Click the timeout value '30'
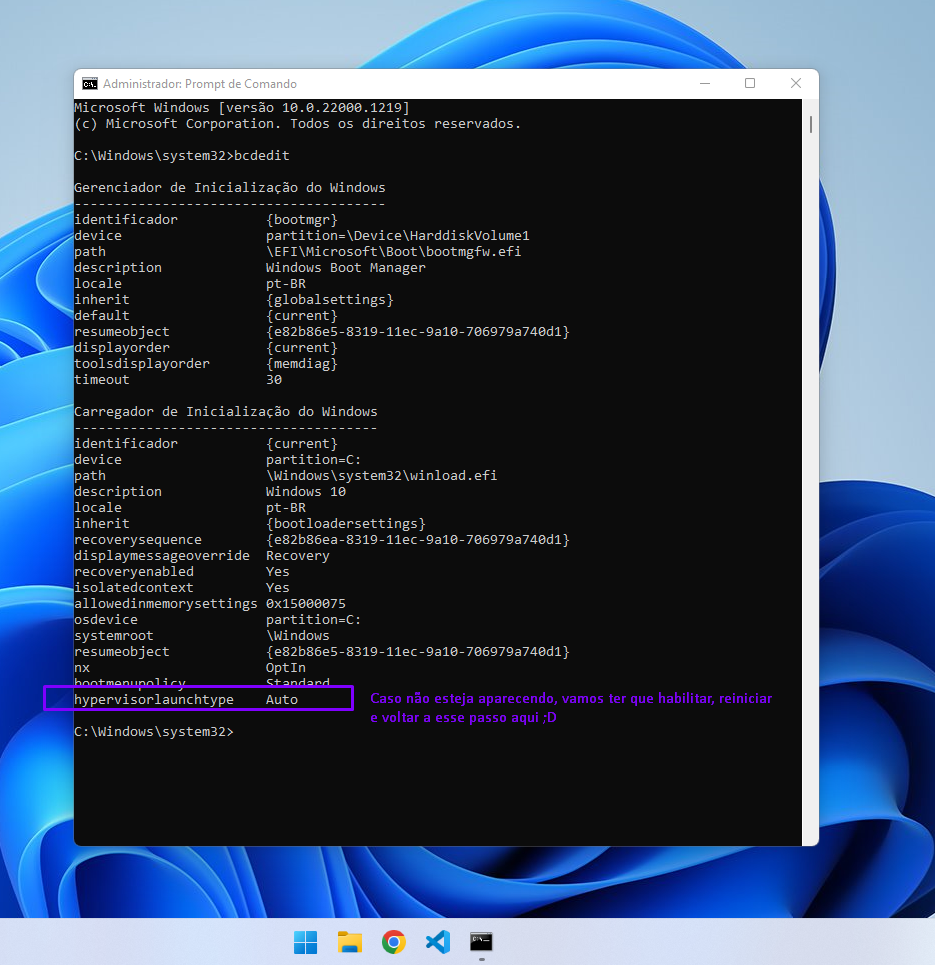 (274, 380)
